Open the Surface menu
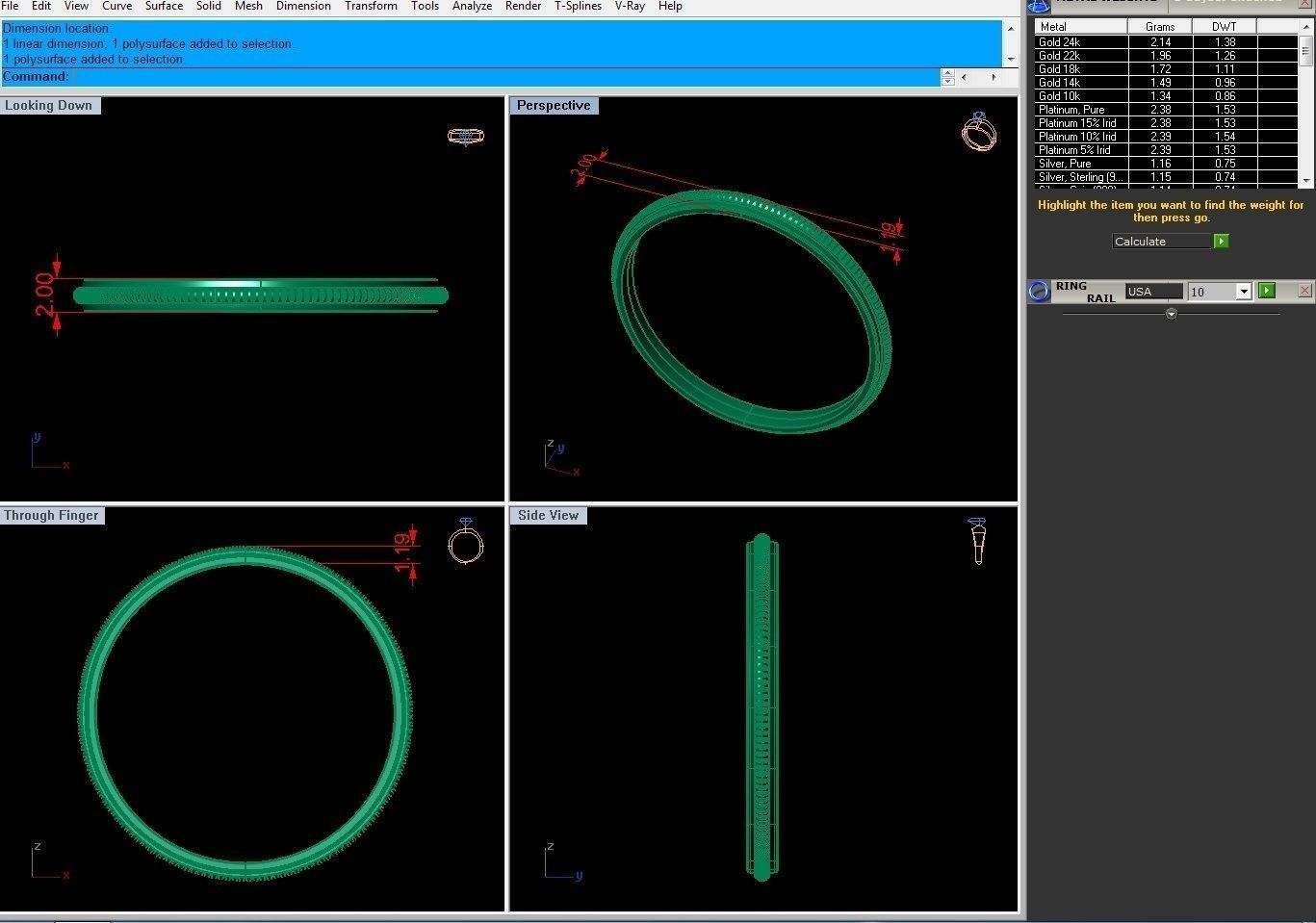 [164, 6]
